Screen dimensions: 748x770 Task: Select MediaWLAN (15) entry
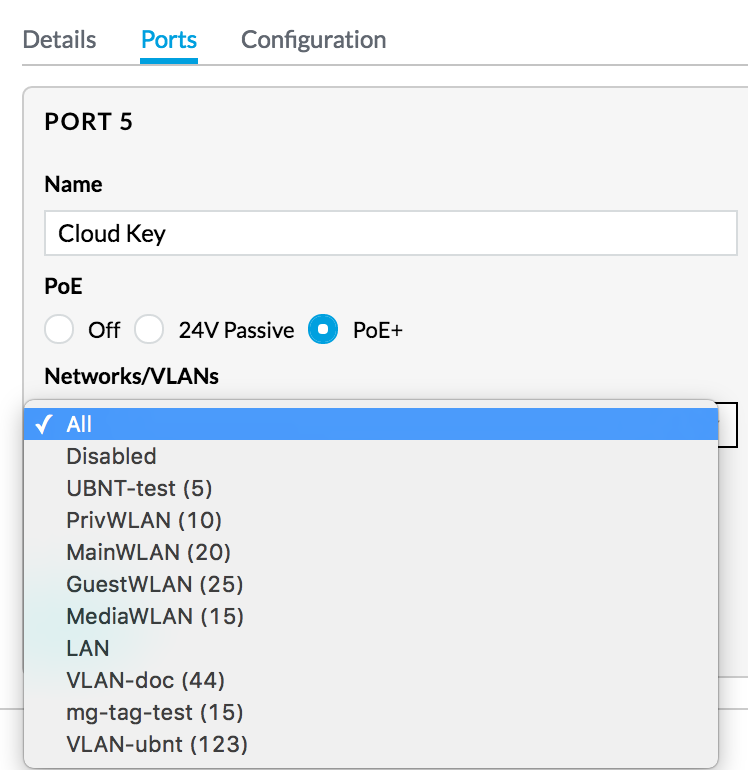pos(371,616)
